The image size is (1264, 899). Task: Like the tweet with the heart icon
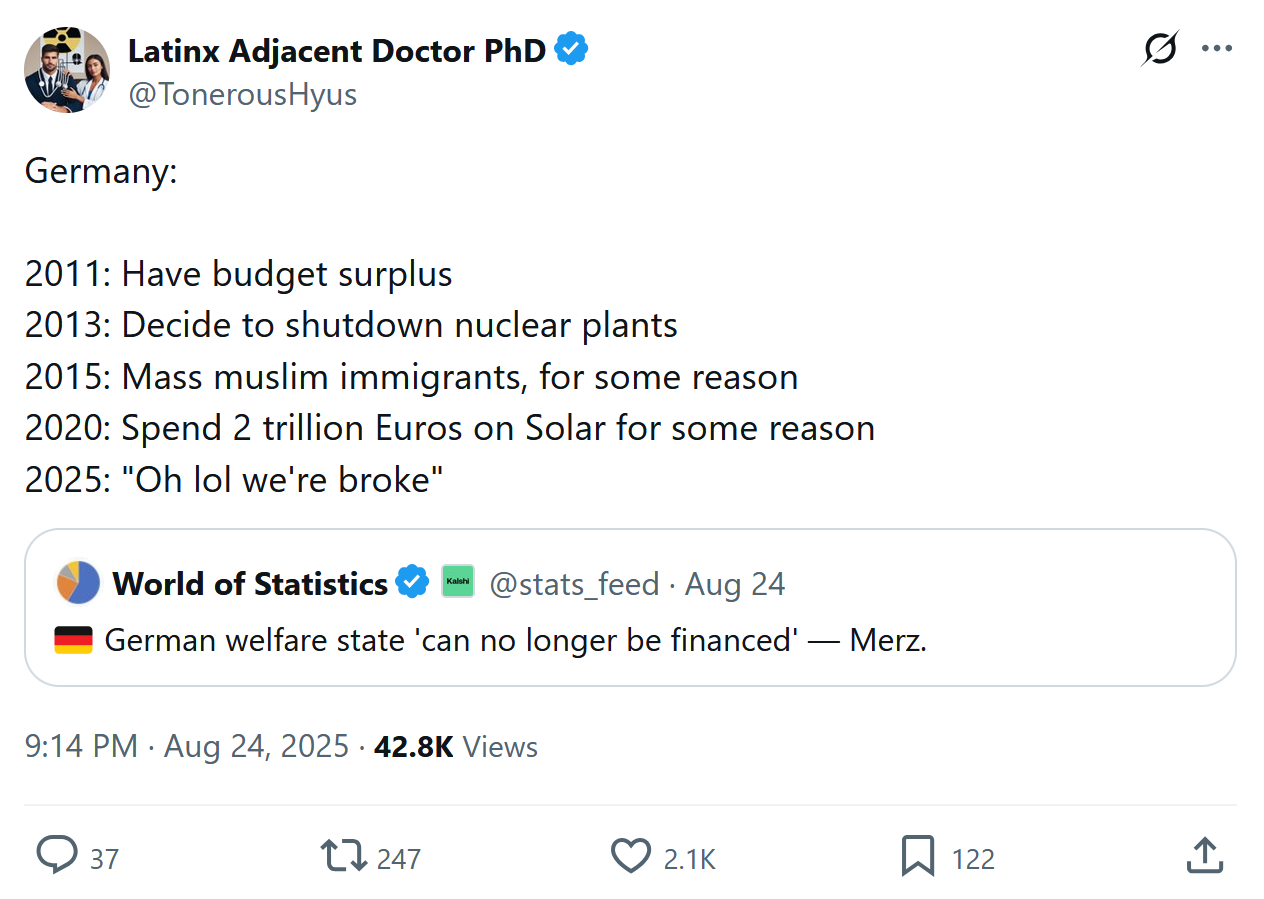point(631,857)
